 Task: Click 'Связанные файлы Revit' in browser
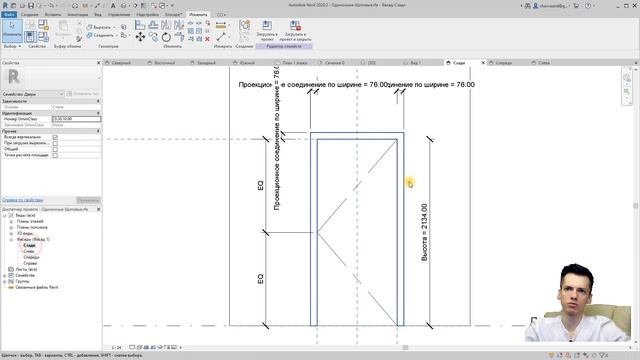click(x=36, y=288)
